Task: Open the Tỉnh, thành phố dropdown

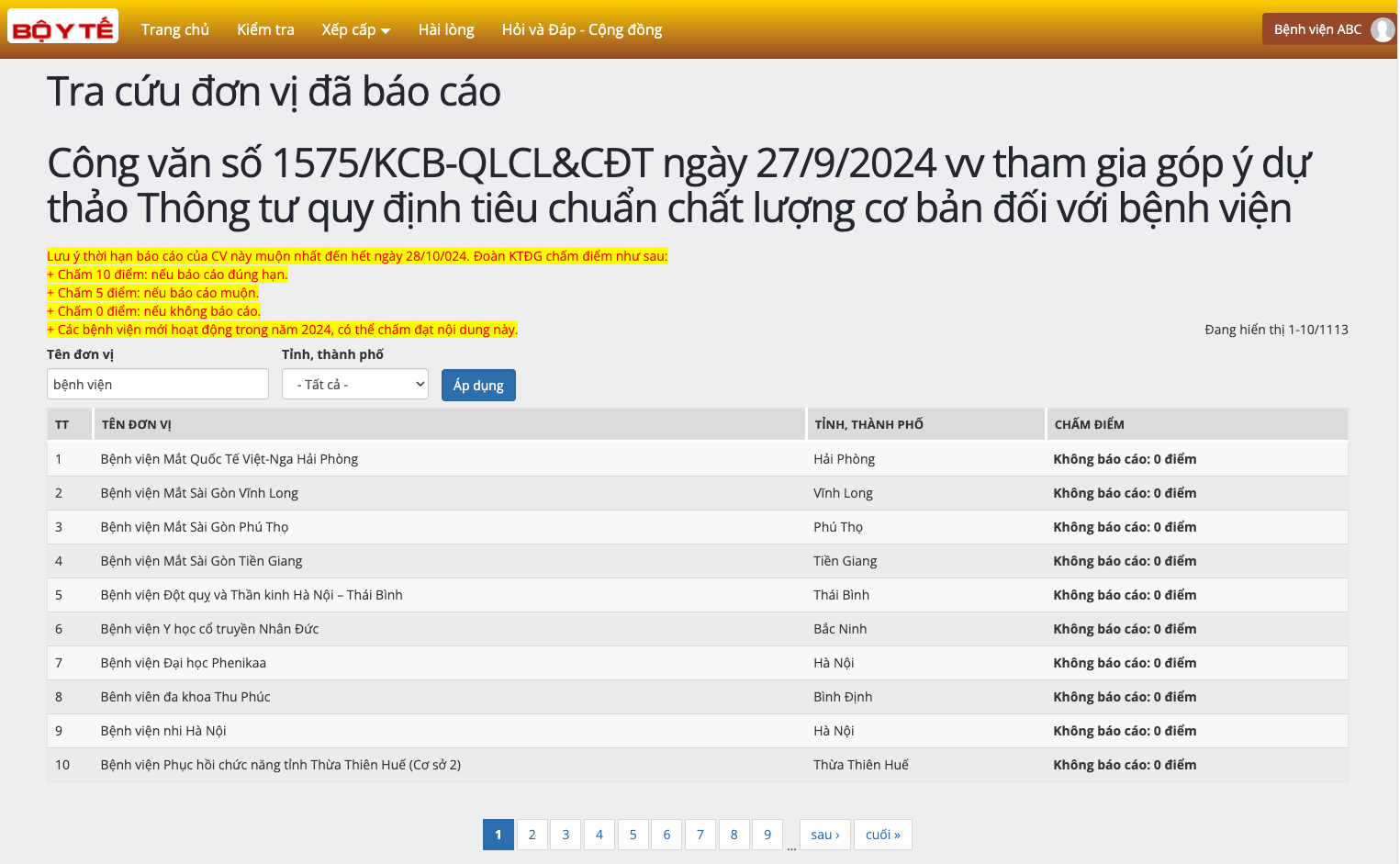Action: coord(355,384)
